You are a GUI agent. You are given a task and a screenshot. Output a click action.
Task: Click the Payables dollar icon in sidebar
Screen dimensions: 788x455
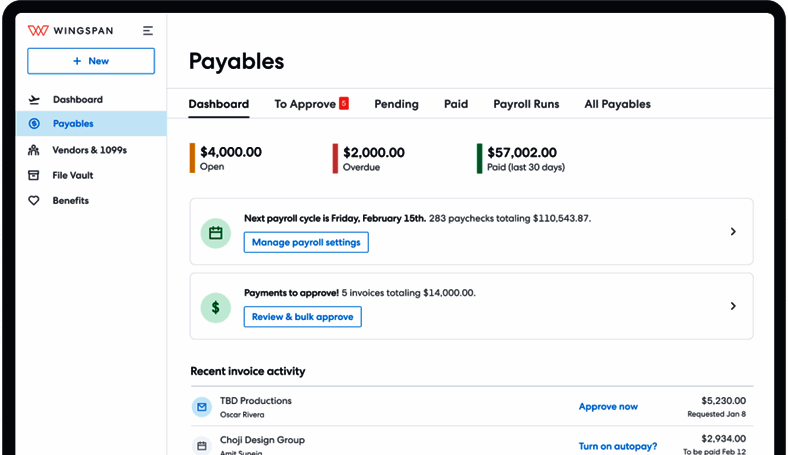[34, 124]
